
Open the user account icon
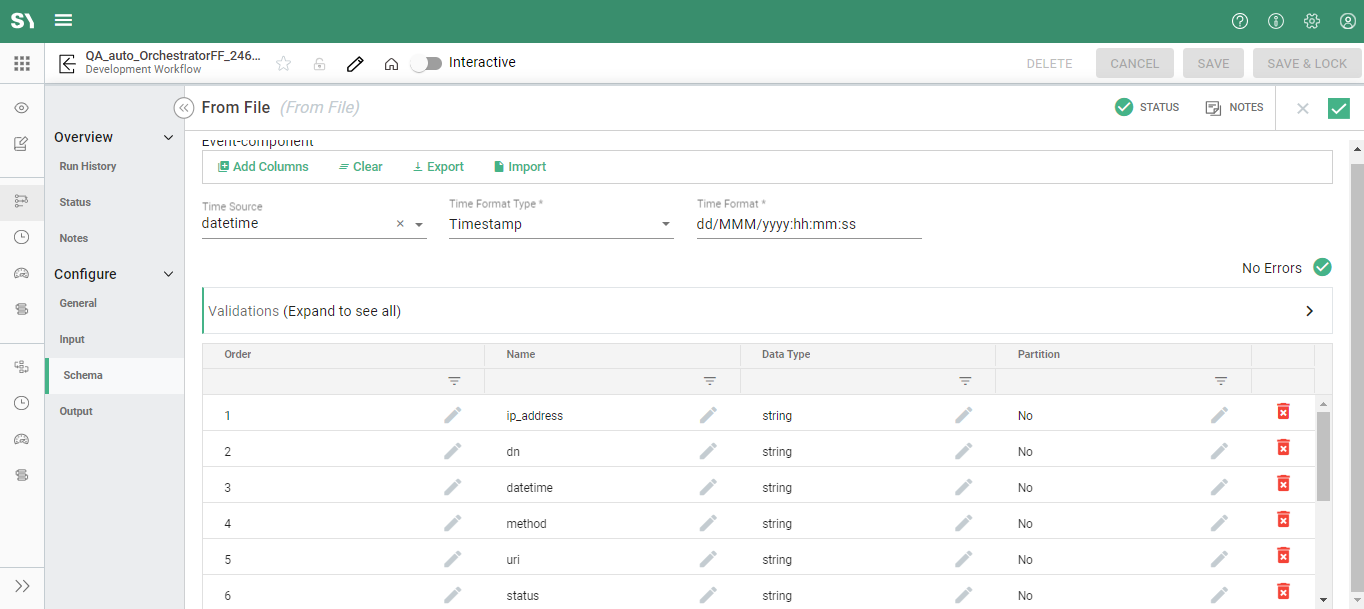[x=1348, y=21]
